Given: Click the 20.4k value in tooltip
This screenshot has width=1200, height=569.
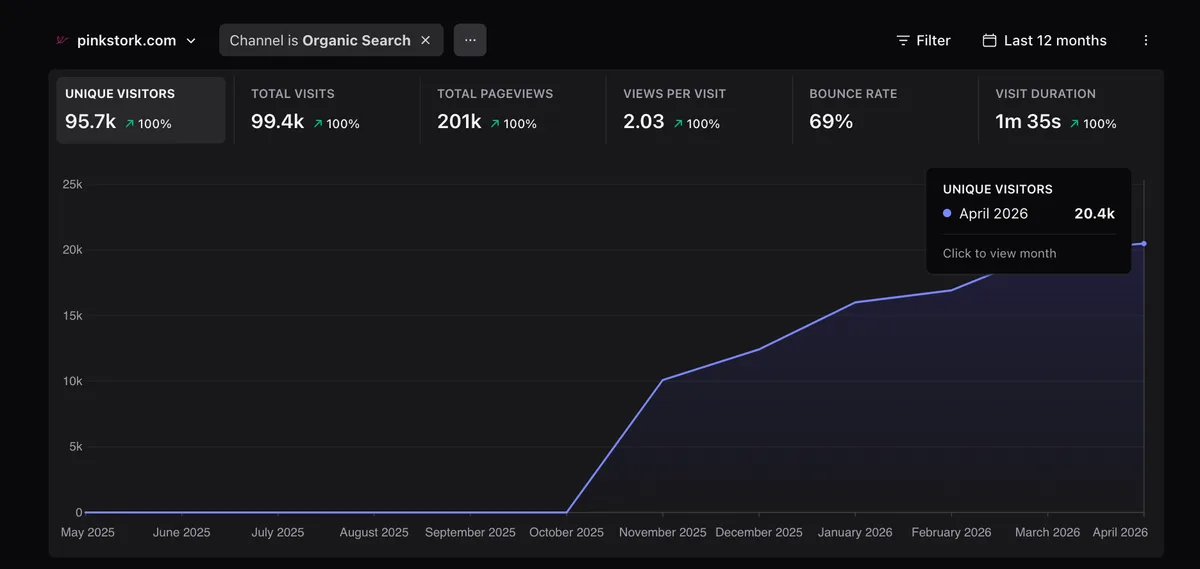Looking at the screenshot, I should pyautogui.click(x=1094, y=214).
